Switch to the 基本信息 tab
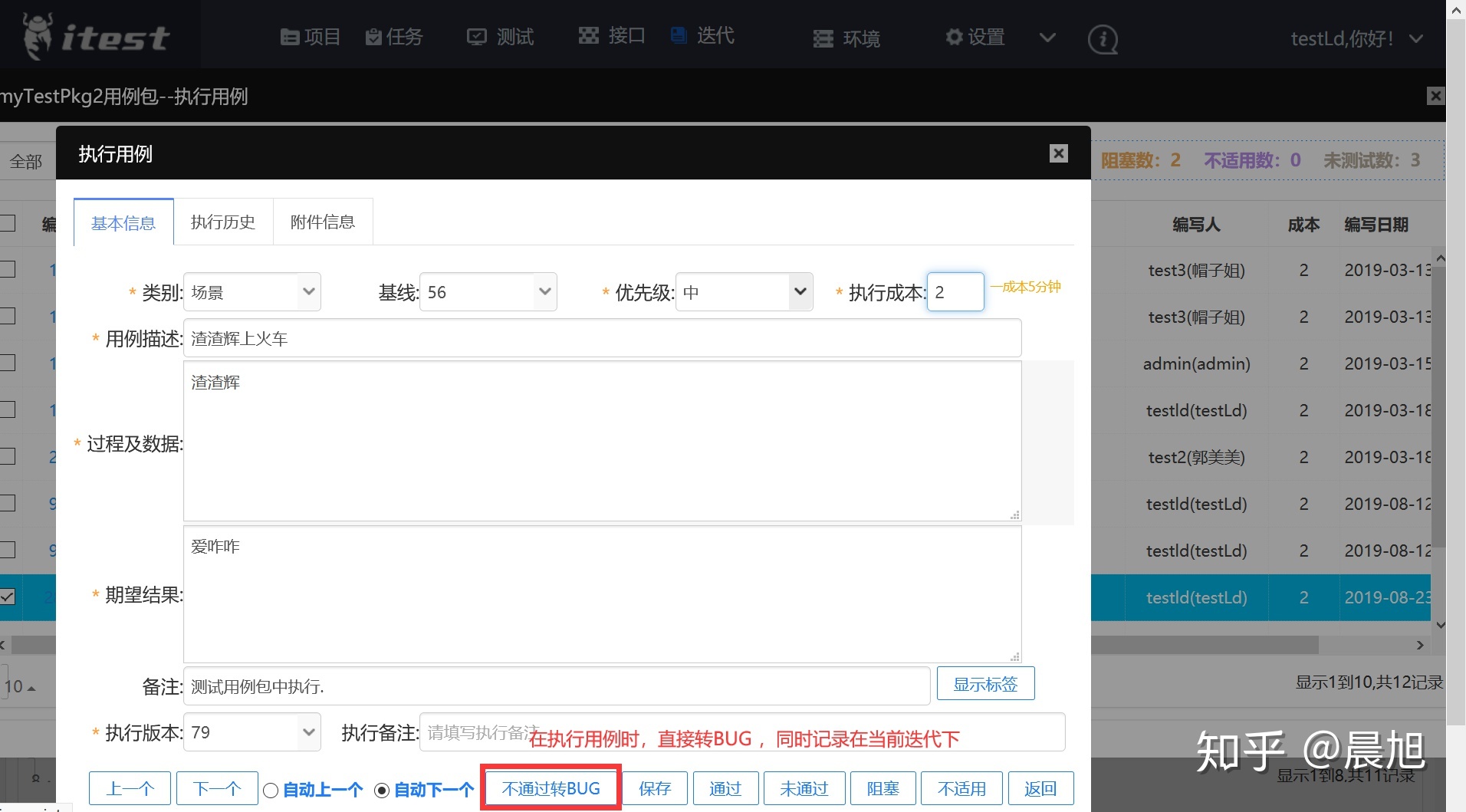Screen dimensions: 1466x812 [123, 222]
